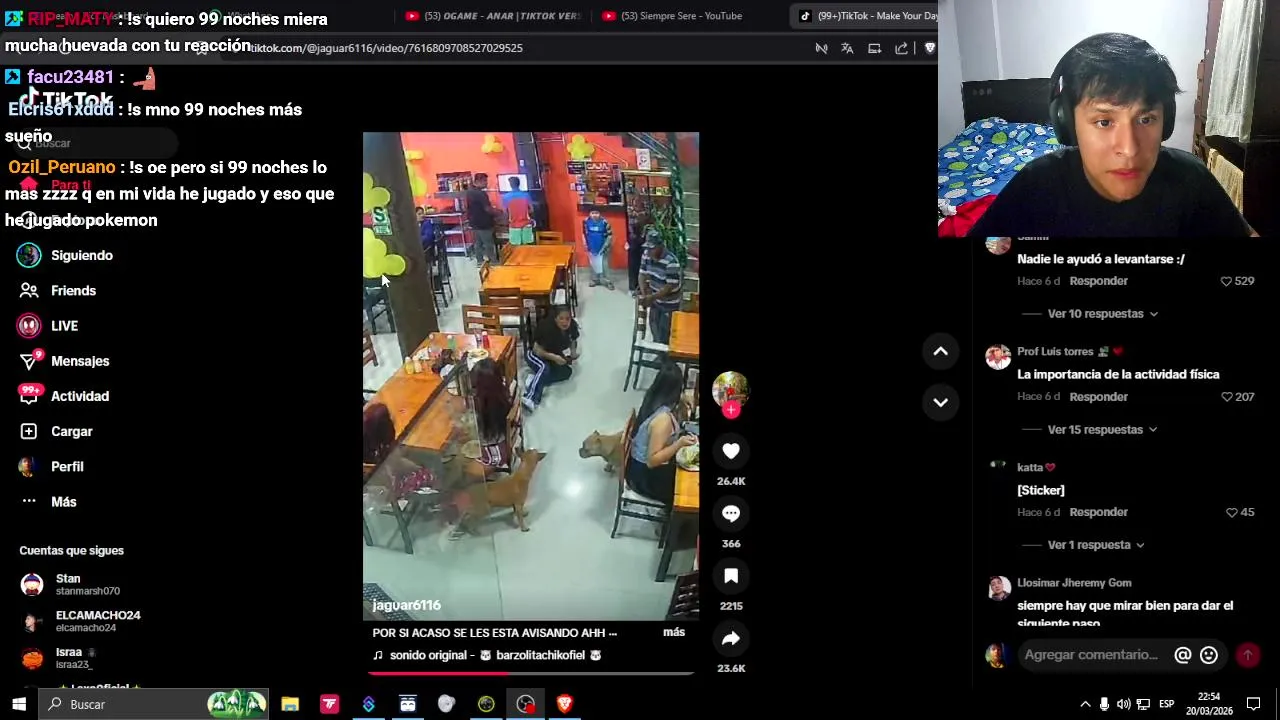
Task: Open Prof Luis torres' profile name
Action: point(1055,352)
